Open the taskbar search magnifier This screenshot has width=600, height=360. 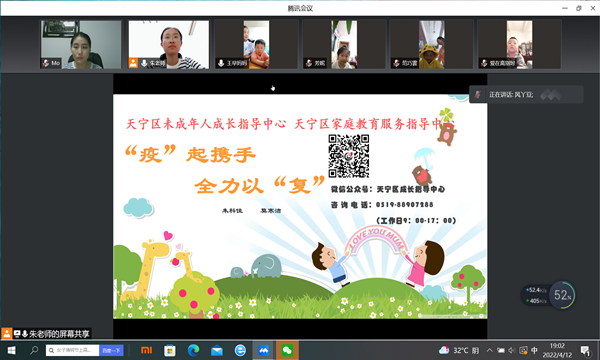(x=34, y=350)
